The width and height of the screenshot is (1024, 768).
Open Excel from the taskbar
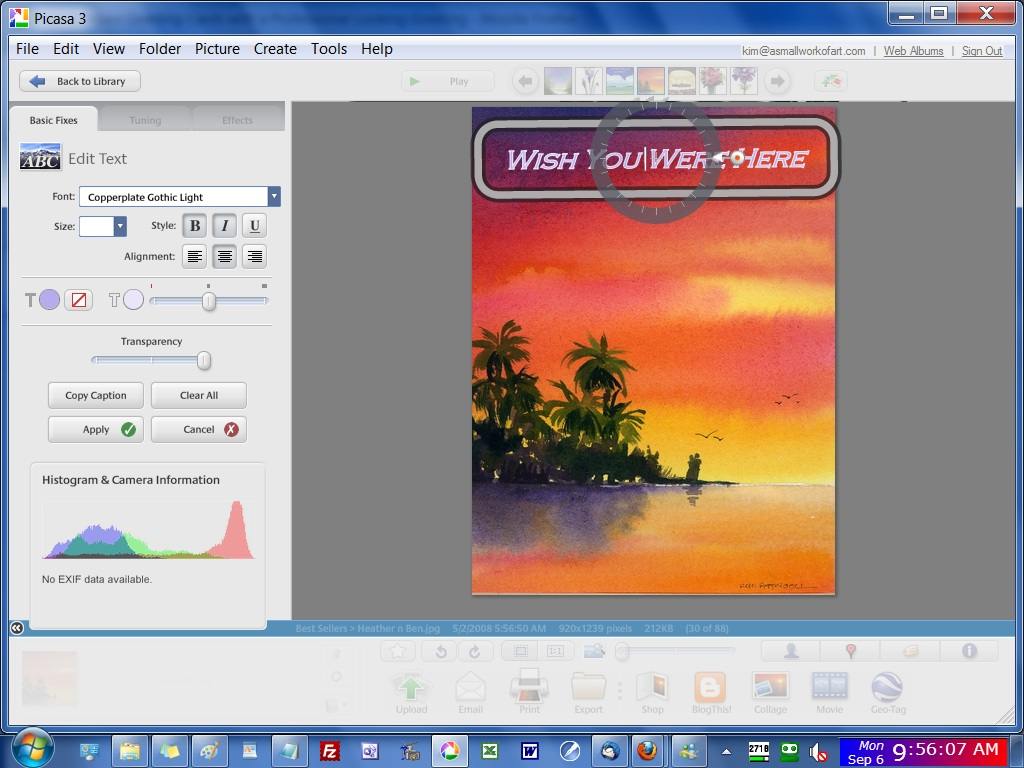(489, 751)
